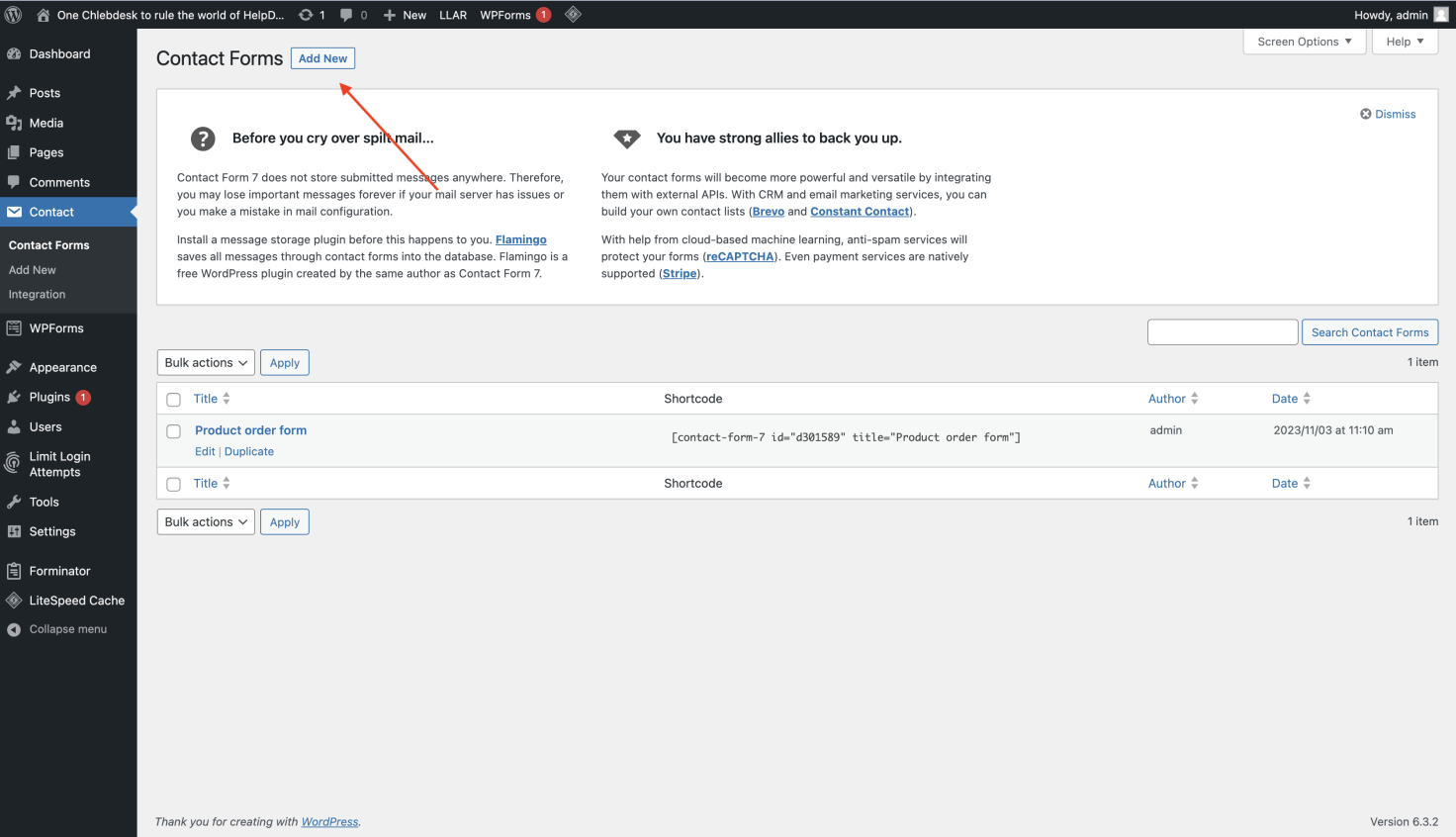1456x837 pixels.
Task: Open the bottom Bulk actions dropdown
Action: (206, 522)
